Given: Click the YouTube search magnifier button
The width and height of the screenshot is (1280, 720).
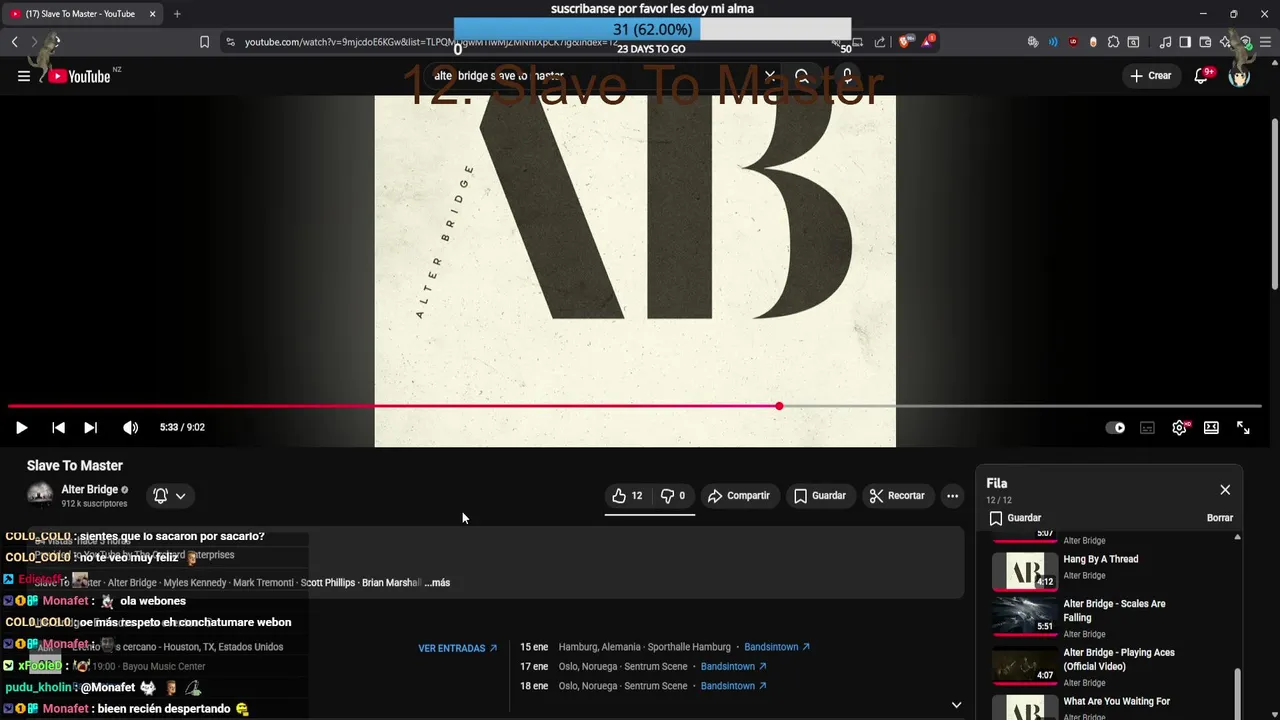Looking at the screenshot, I should 802,76.
